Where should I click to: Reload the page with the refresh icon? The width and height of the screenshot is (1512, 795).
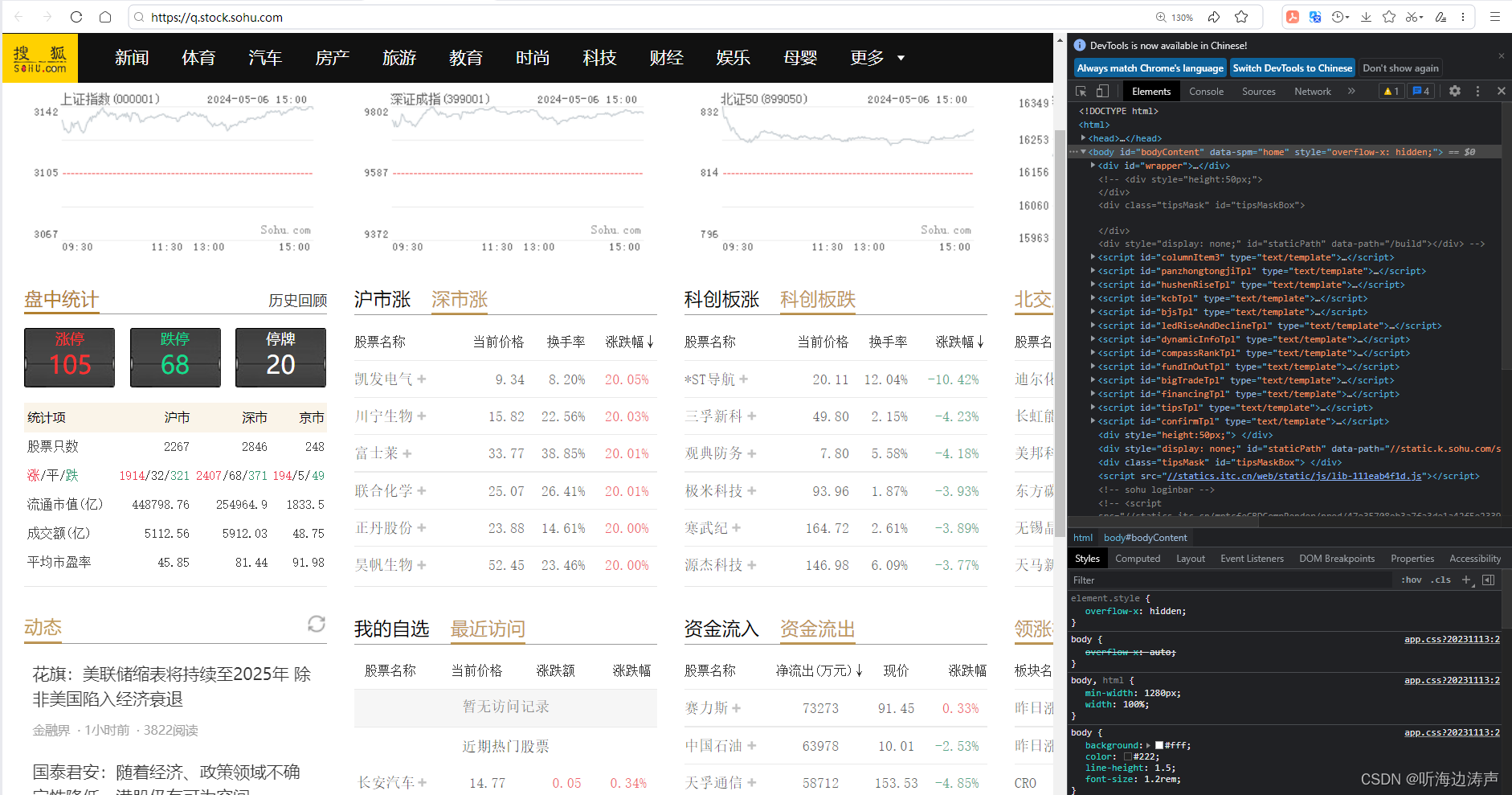(76, 17)
